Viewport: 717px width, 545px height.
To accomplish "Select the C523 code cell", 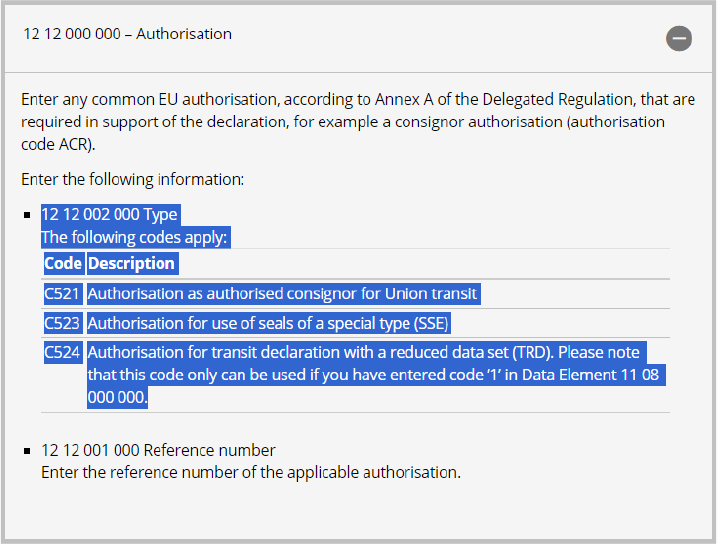I will point(62,323).
